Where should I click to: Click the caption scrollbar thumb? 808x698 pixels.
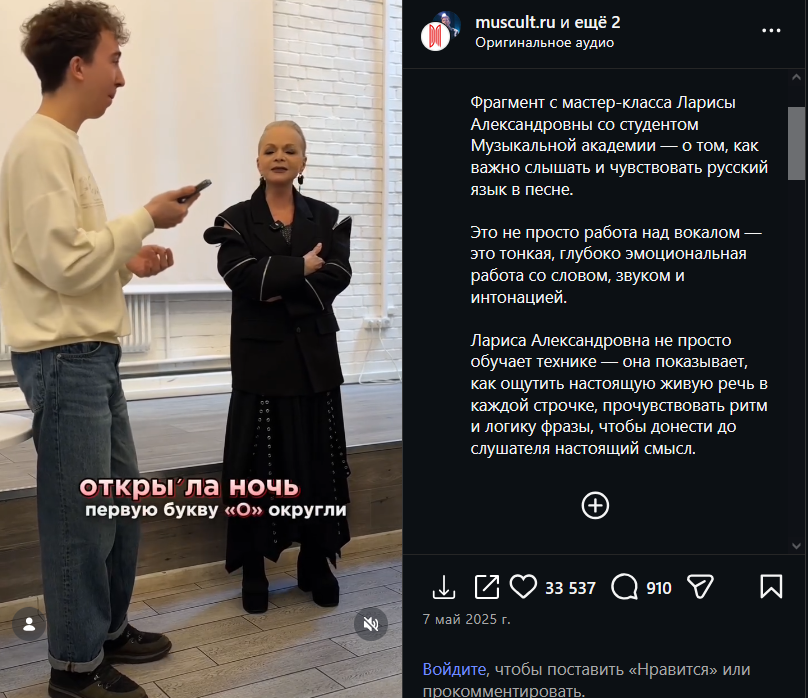click(x=796, y=143)
